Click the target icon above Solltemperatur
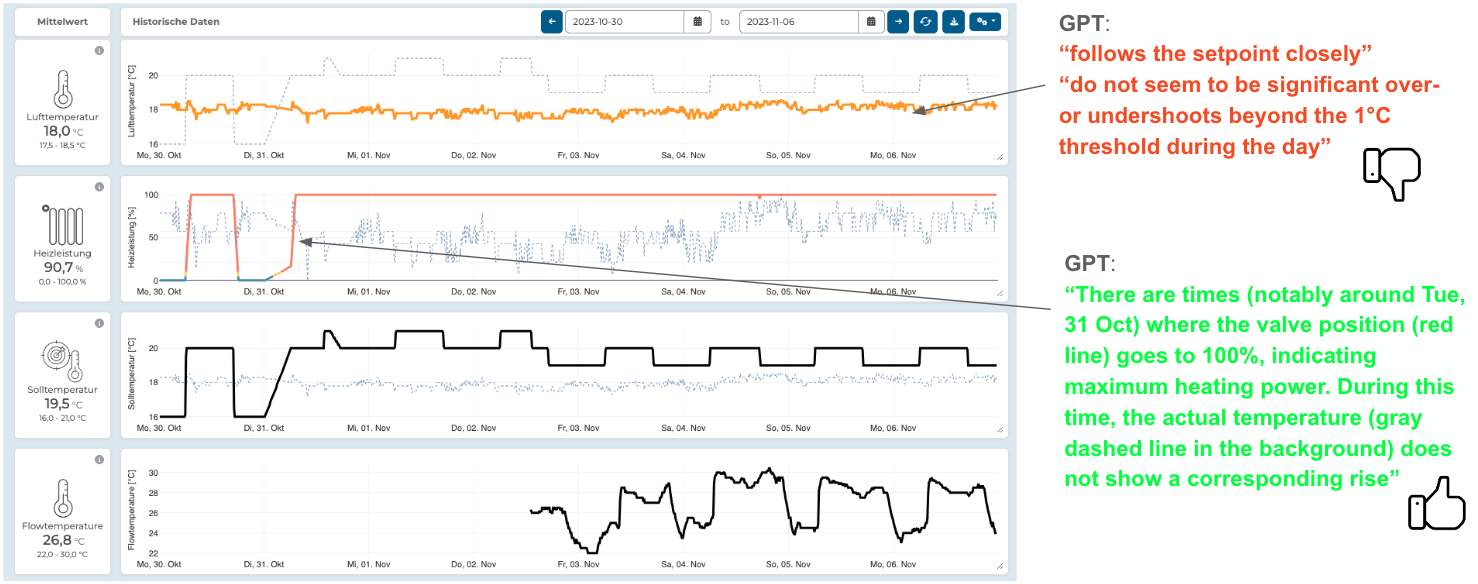Screen dimensions: 1478x584 [62, 360]
